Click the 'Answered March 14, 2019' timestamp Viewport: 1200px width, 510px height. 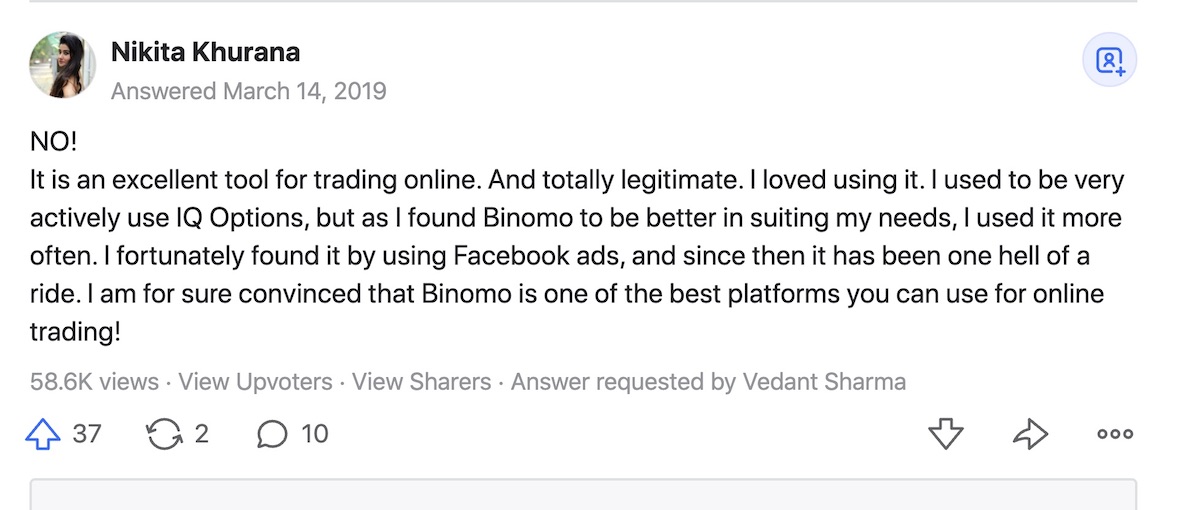click(248, 91)
